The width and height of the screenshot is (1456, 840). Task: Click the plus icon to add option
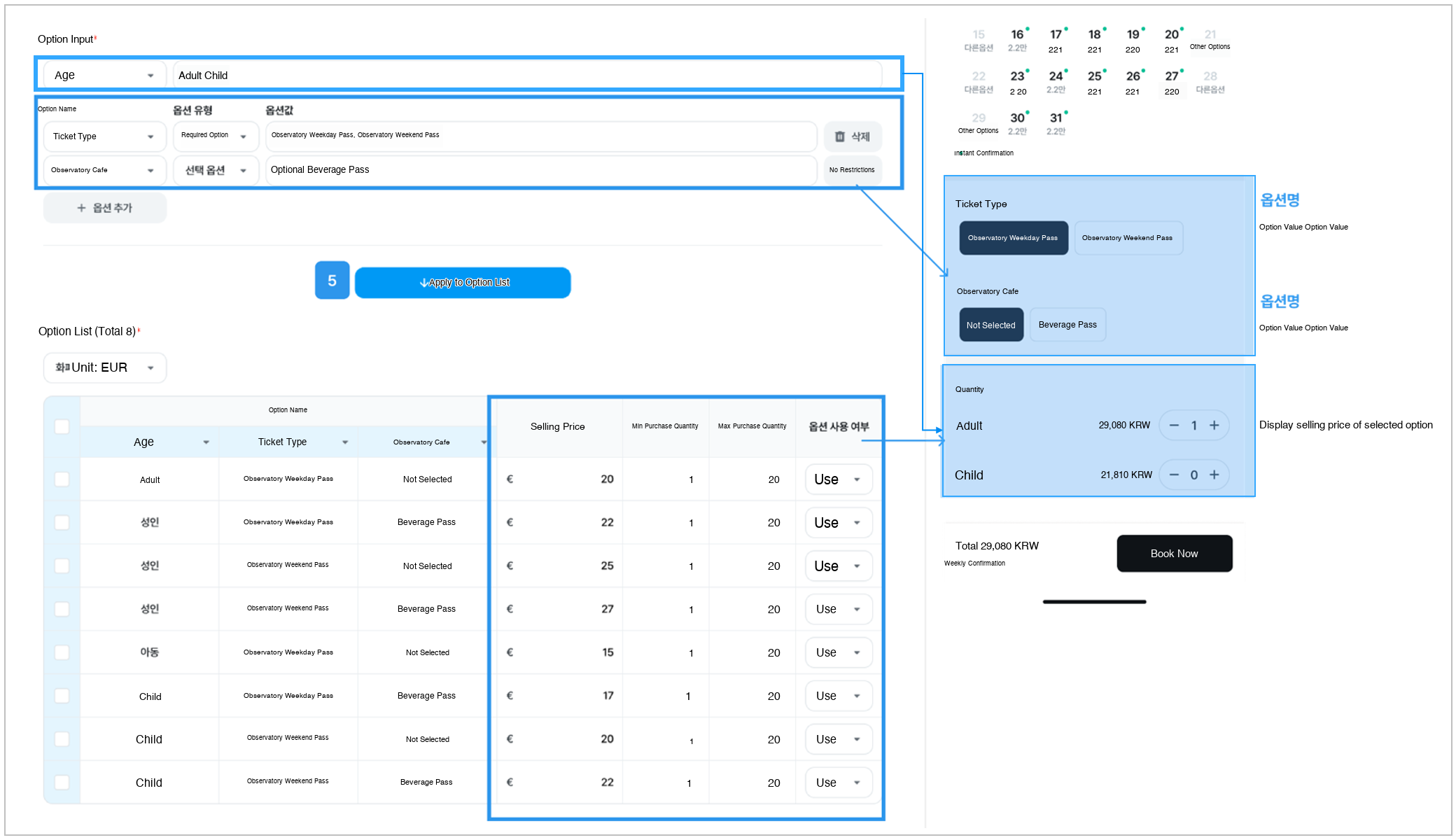click(81, 208)
